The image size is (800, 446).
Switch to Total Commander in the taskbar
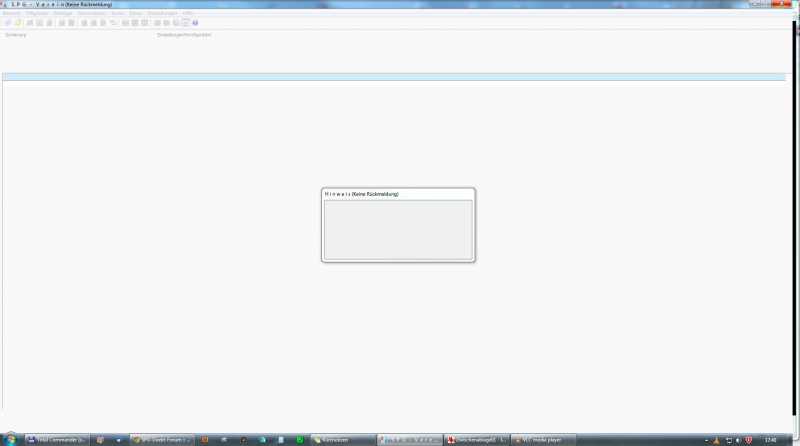point(55,440)
